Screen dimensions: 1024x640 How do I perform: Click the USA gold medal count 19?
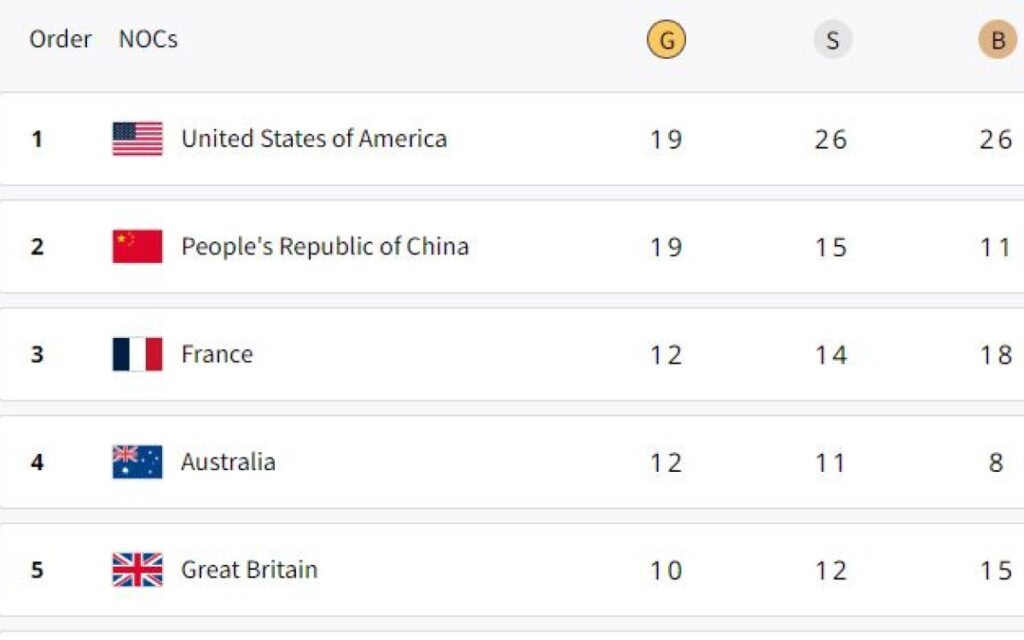tap(666, 140)
